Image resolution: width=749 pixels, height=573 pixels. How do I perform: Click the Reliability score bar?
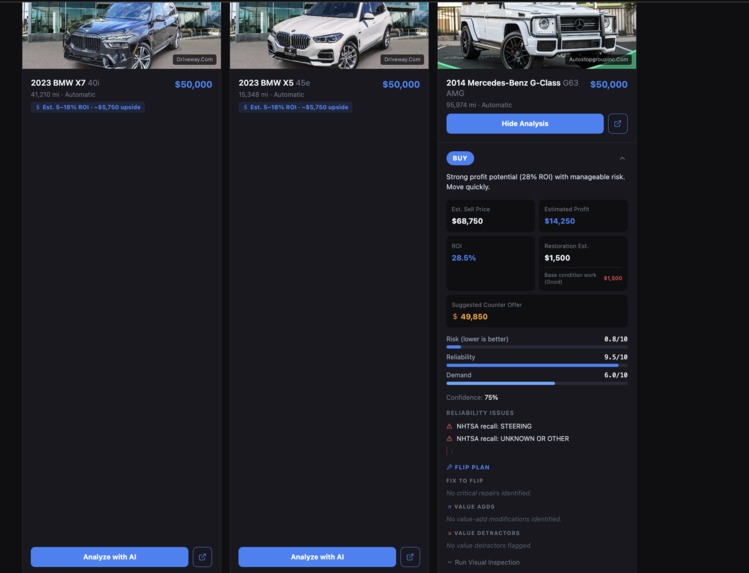[537, 365]
